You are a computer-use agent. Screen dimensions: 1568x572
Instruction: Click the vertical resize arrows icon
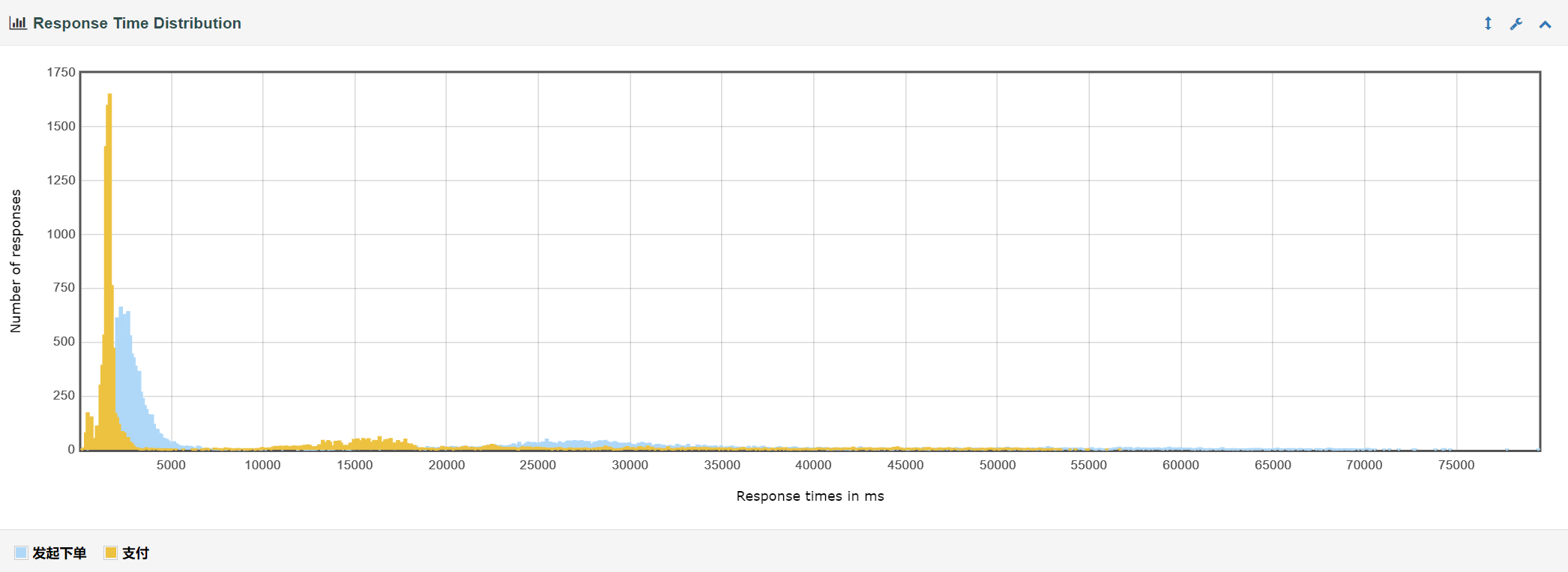point(1488,23)
